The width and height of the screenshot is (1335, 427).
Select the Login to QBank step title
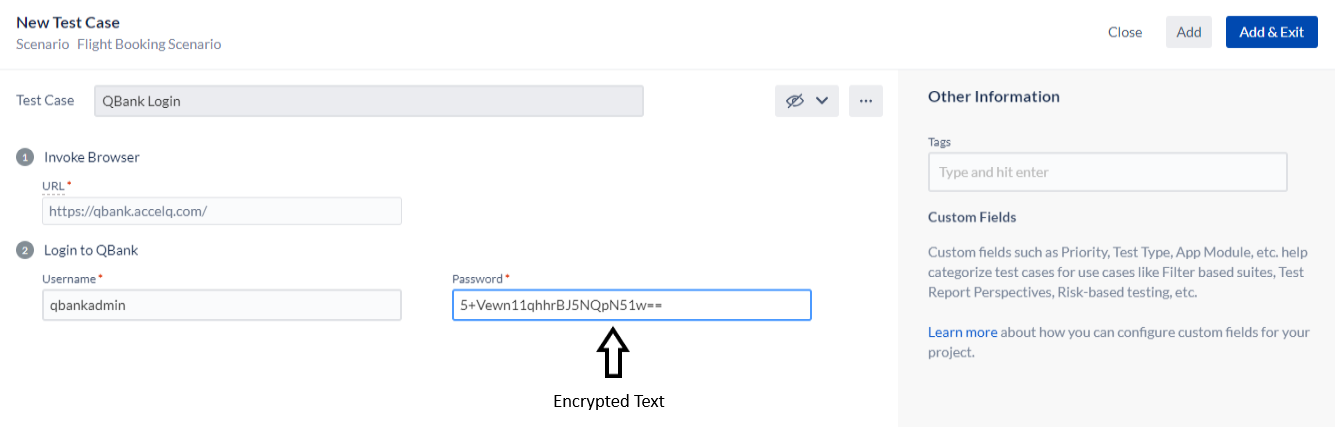[x=91, y=250]
